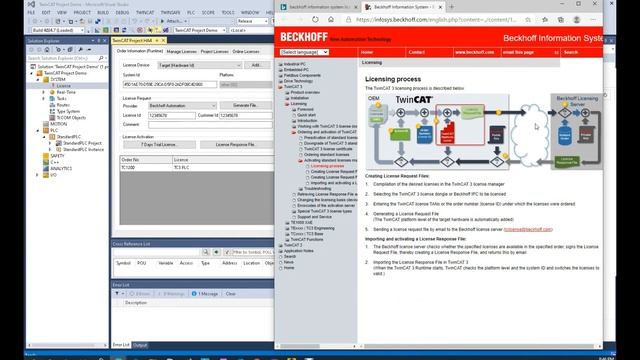Open Quick start in Beckhoff navigation tree
This screenshot has width=640, height=360.
307,115
